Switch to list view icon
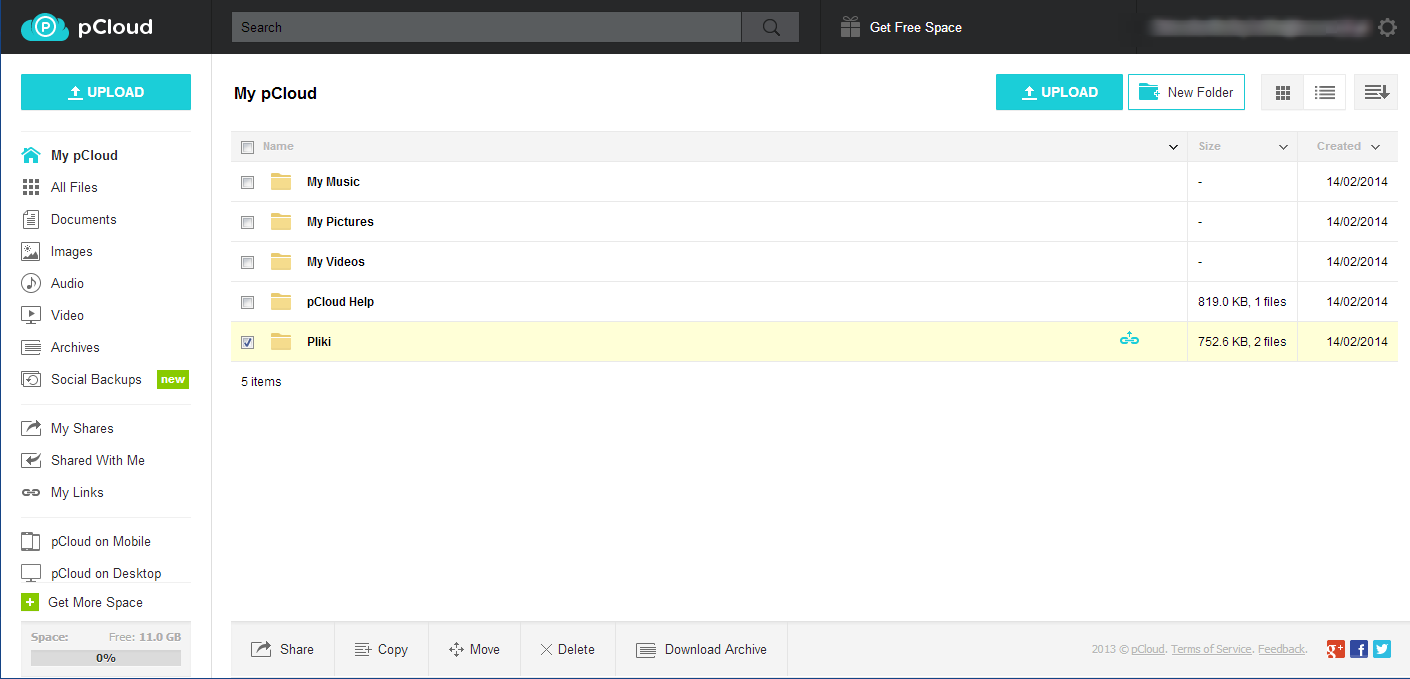 tap(1325, 93)
